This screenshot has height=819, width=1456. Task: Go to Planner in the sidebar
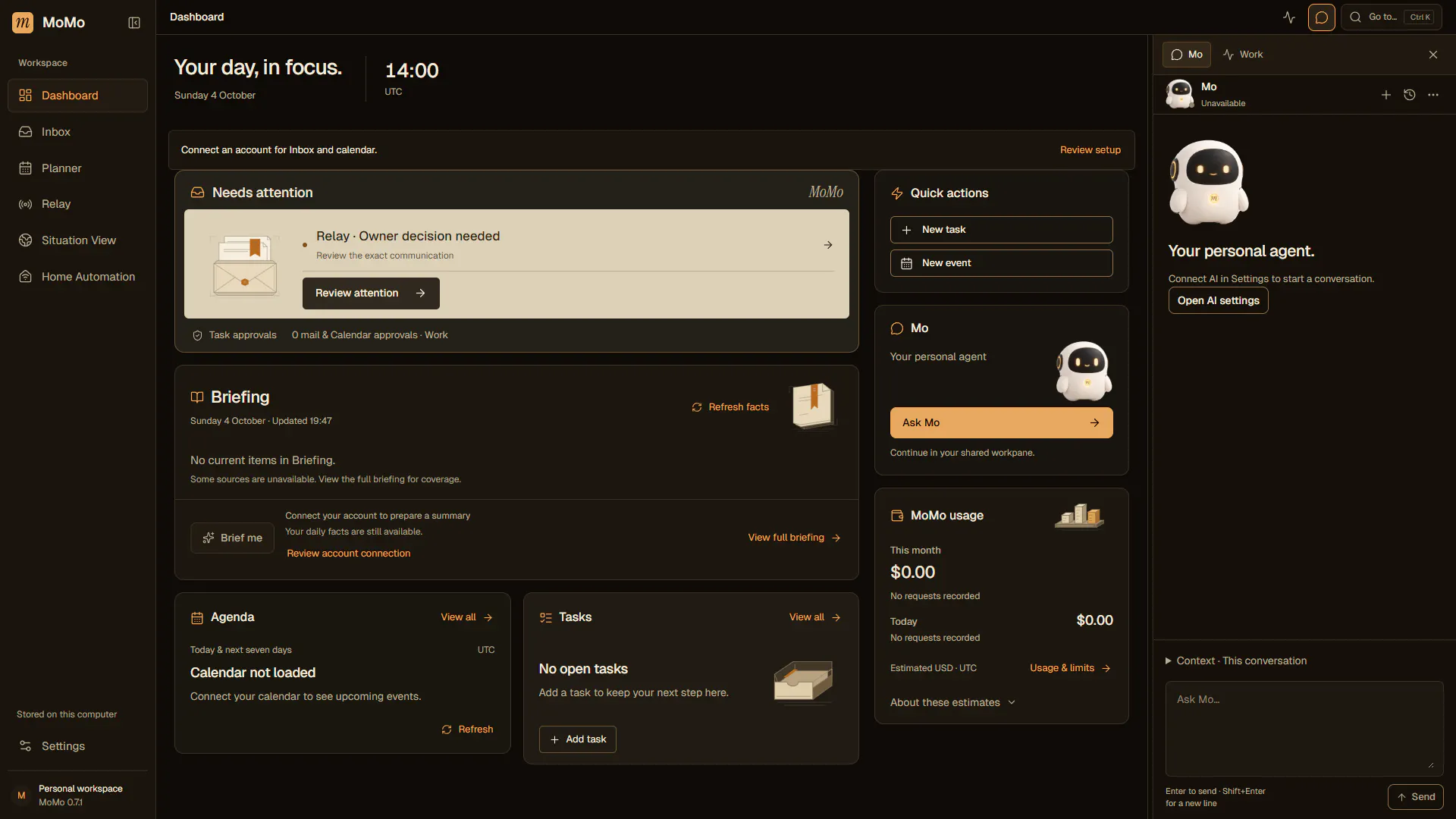click(77, 168)
